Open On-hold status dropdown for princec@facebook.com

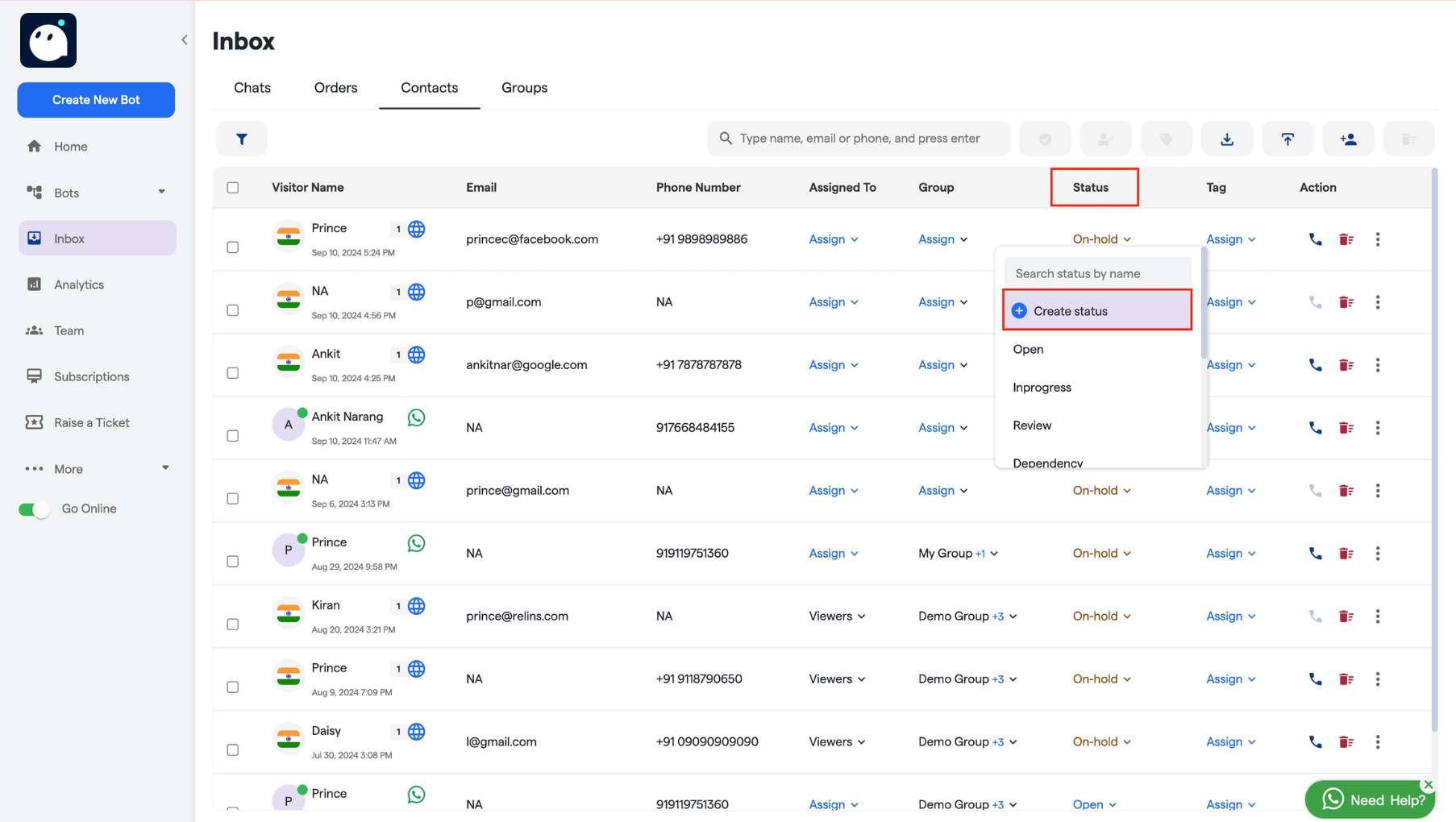pos(1102,239)
